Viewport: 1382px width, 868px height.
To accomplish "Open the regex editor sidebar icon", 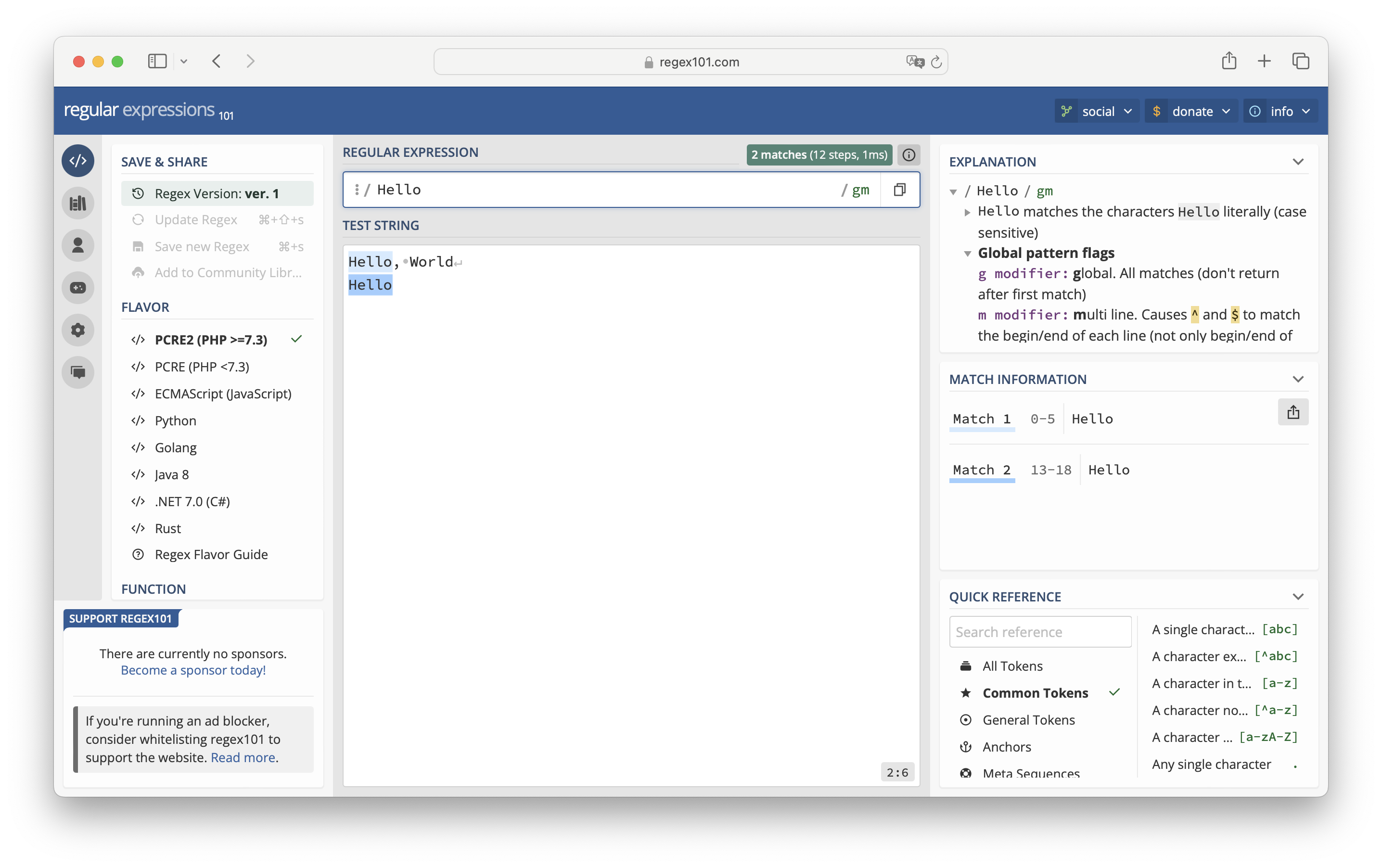I will pos(78,161).
